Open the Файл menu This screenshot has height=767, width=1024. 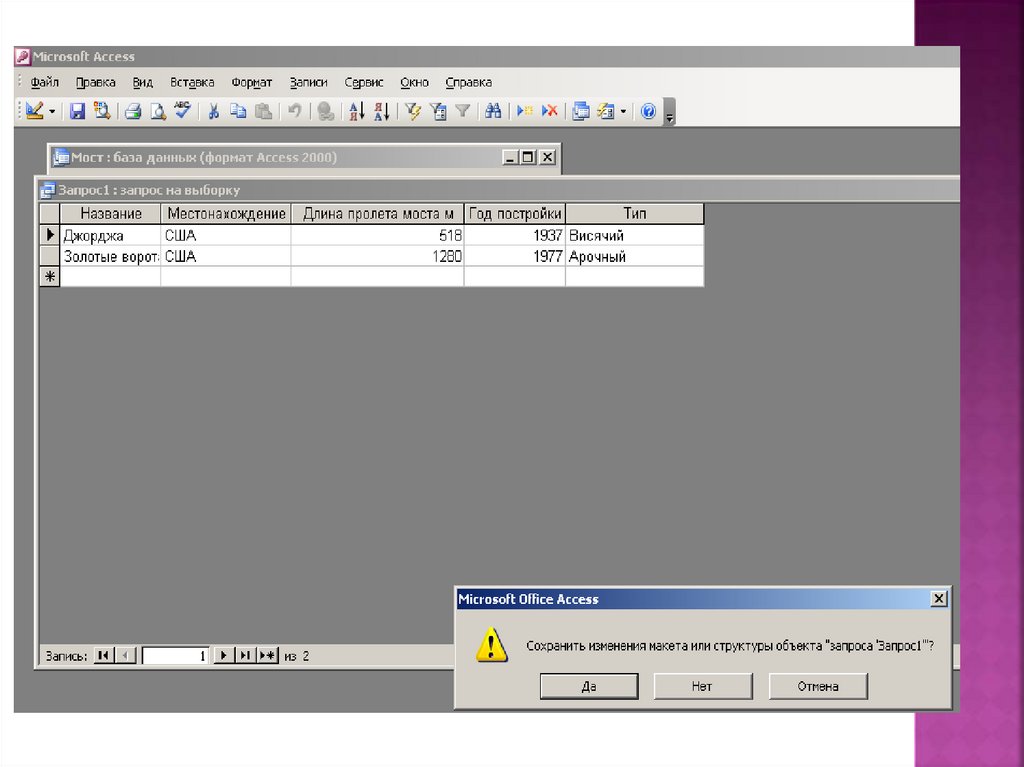tap(44, 82)
